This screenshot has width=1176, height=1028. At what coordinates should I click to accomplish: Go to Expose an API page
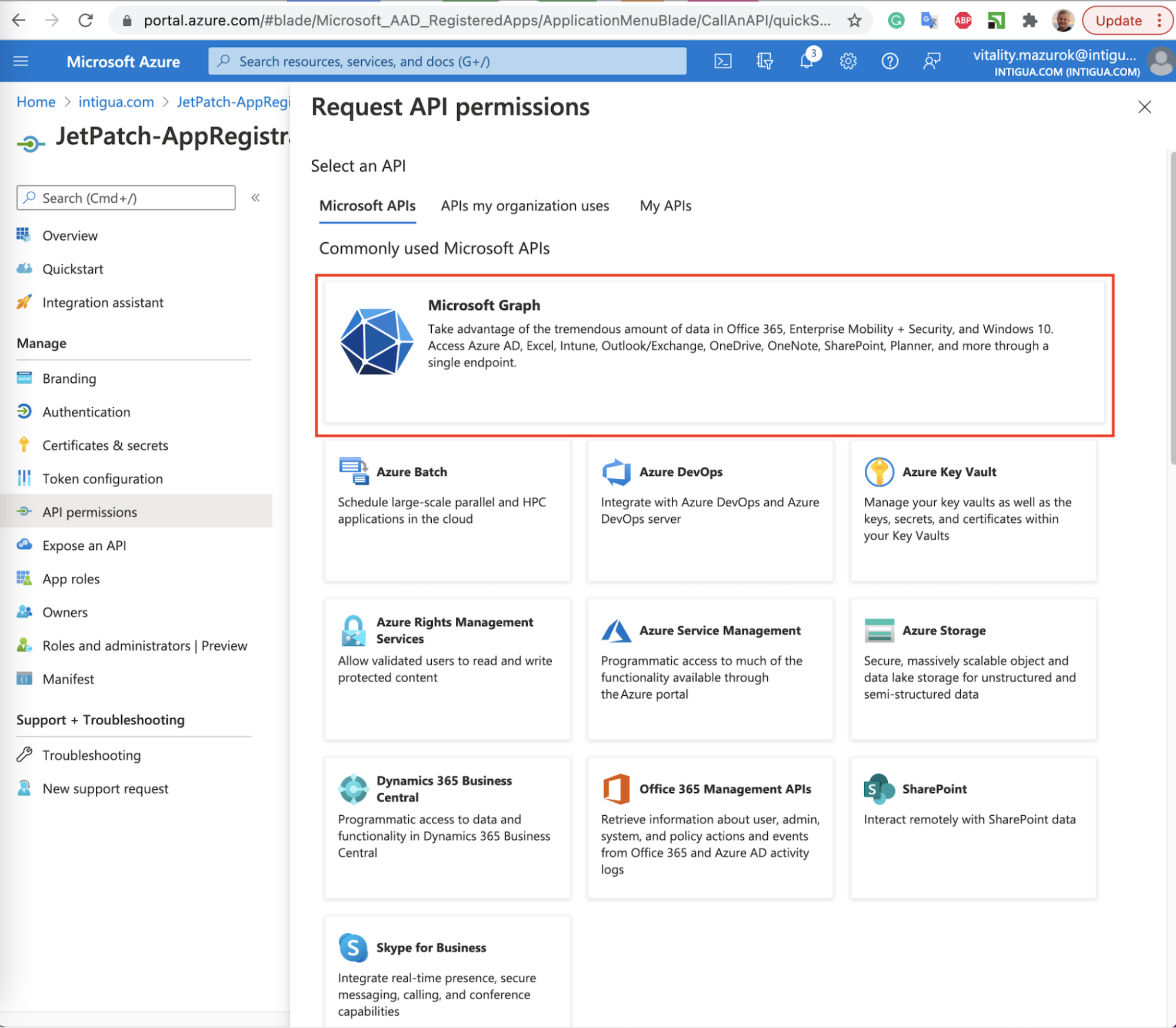(x=84, y=545)
